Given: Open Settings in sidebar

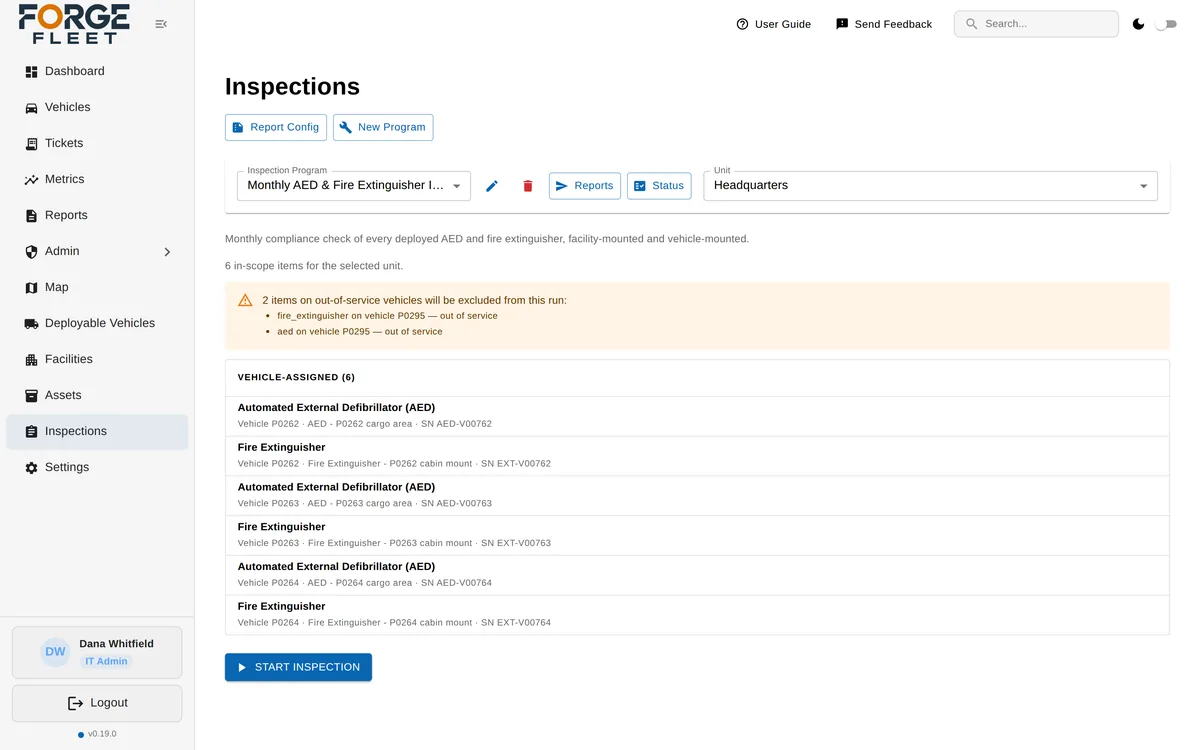Looking at the screenshot, I should tap(97, 468).
